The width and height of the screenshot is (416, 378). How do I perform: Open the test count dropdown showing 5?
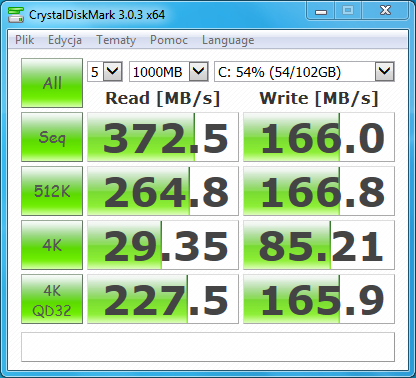(x=105, y=71)
